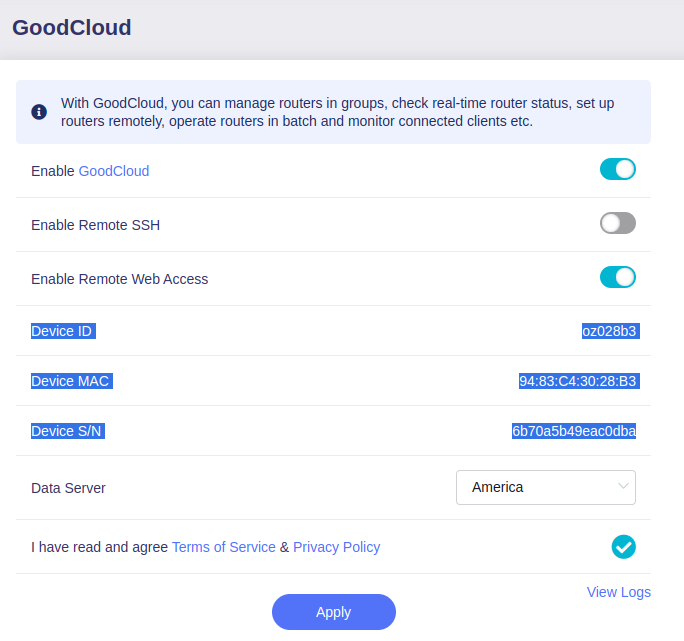
Task: Toggle the Enable GoodCloud switch
Action: 617,170
